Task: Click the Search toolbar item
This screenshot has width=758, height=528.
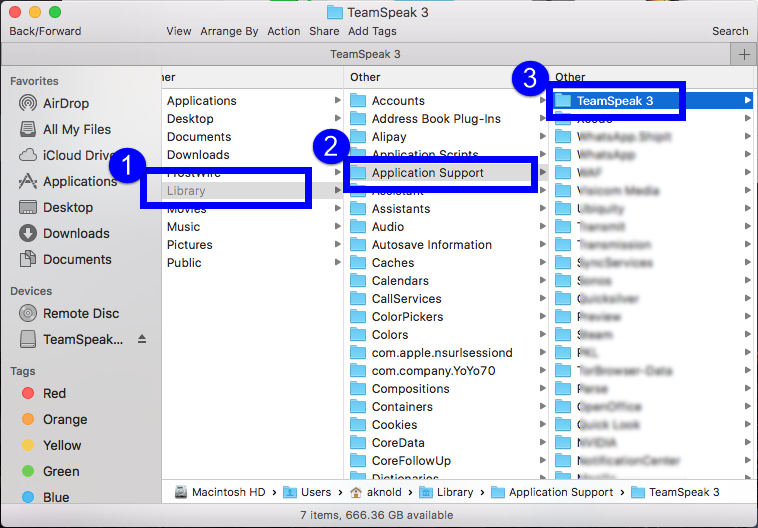Action: point(730,31)
